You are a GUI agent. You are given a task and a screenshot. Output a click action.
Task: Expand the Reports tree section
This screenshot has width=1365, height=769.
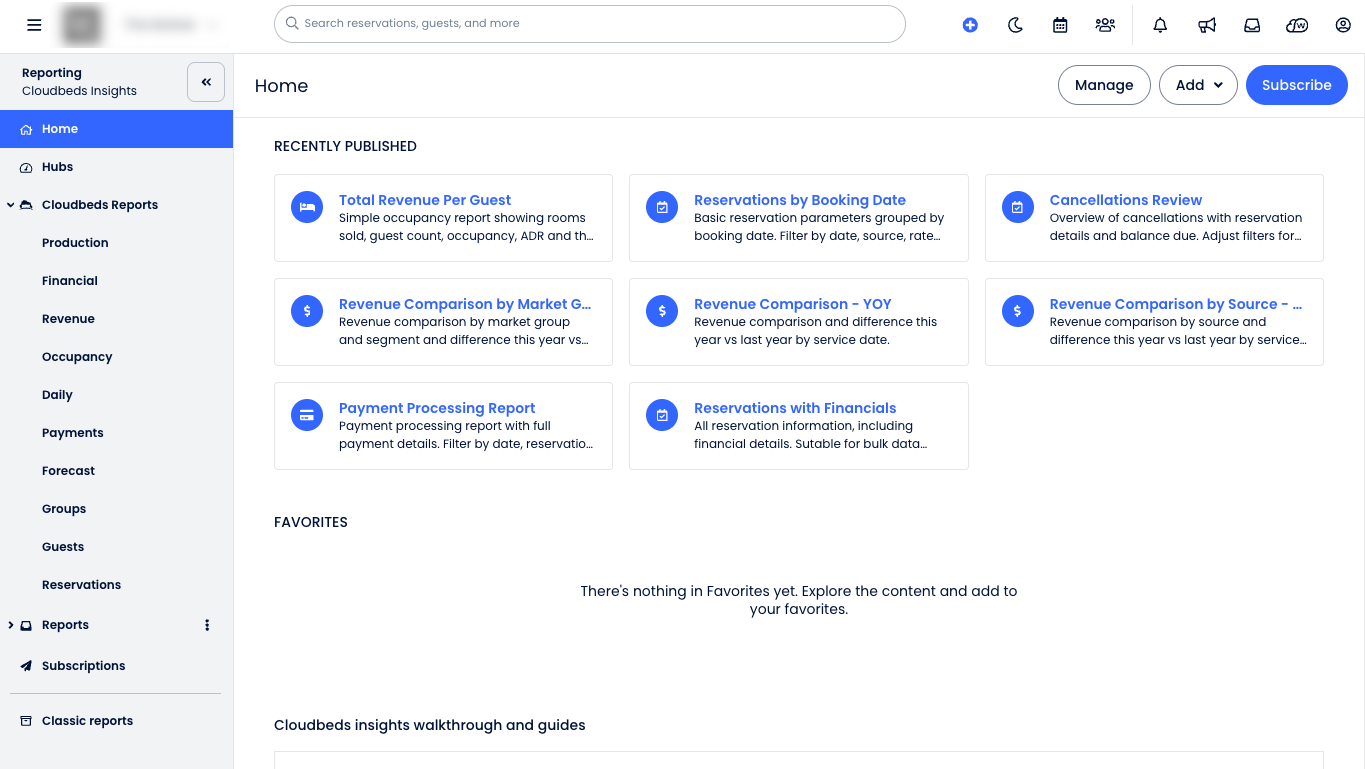(11, 625)
